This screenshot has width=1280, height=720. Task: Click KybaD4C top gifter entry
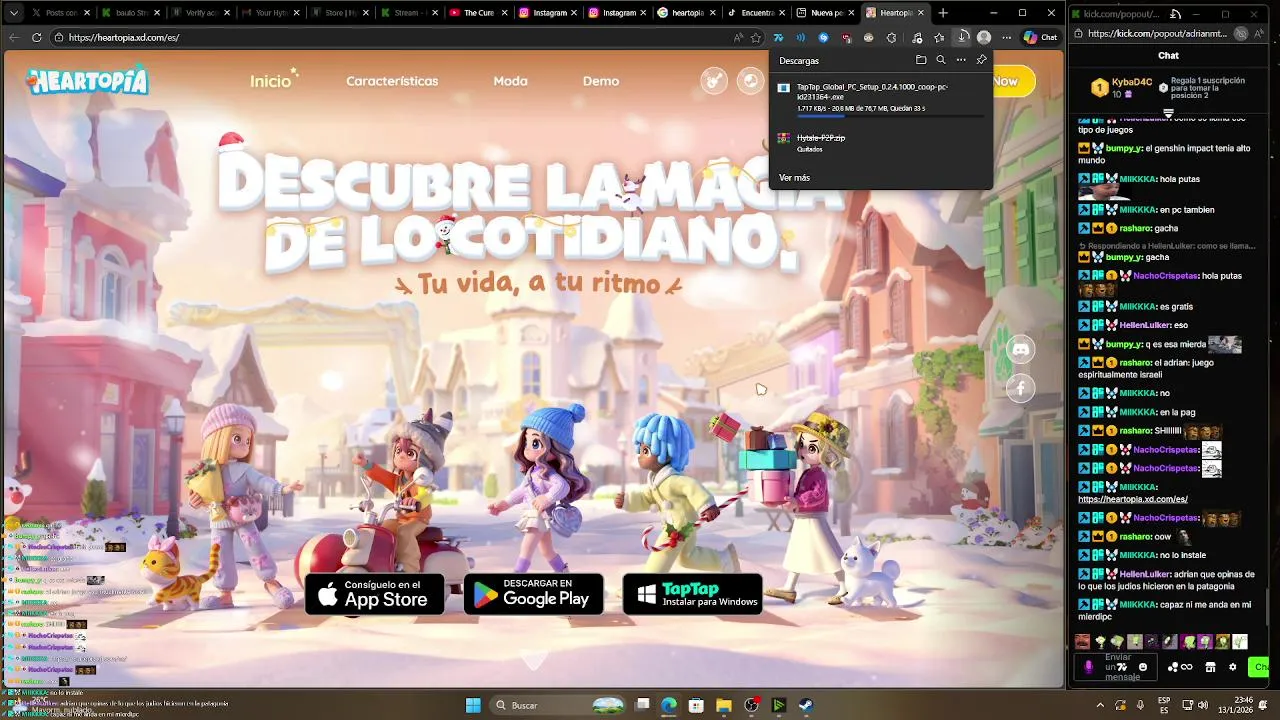coord(1123,87)
